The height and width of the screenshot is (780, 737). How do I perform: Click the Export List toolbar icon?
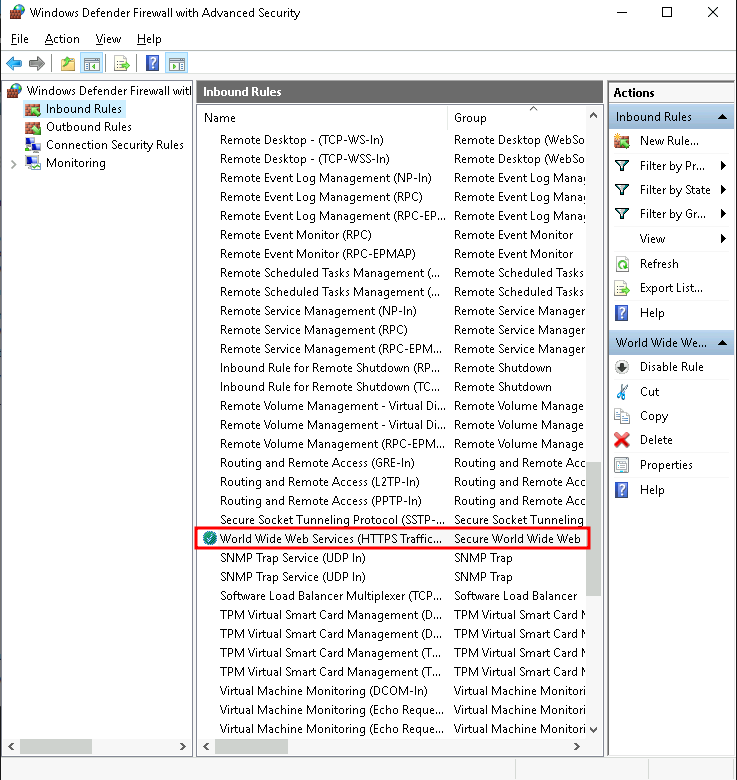[122, 64]
